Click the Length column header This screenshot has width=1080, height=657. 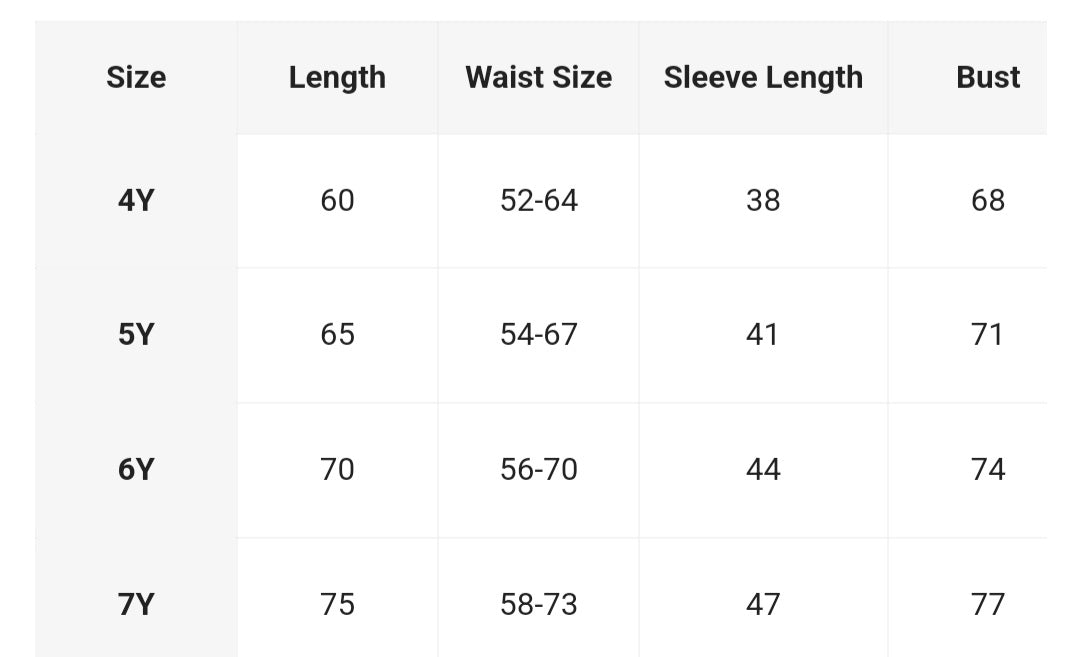tap(337, 77)
